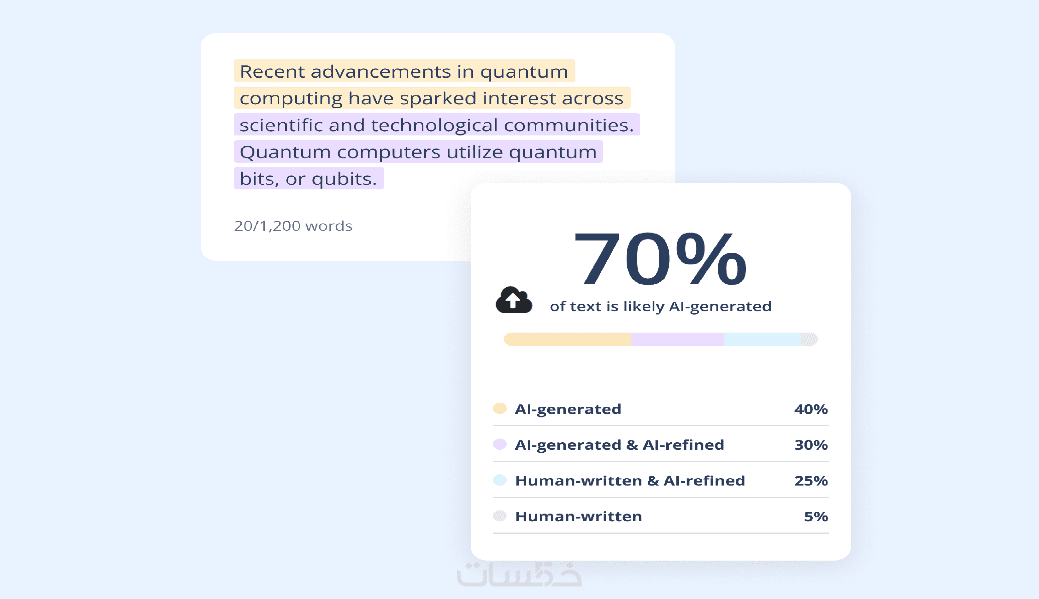Click the large 70% score heading
Viewport: 1039px width, 599px height.
click(660, 260)
